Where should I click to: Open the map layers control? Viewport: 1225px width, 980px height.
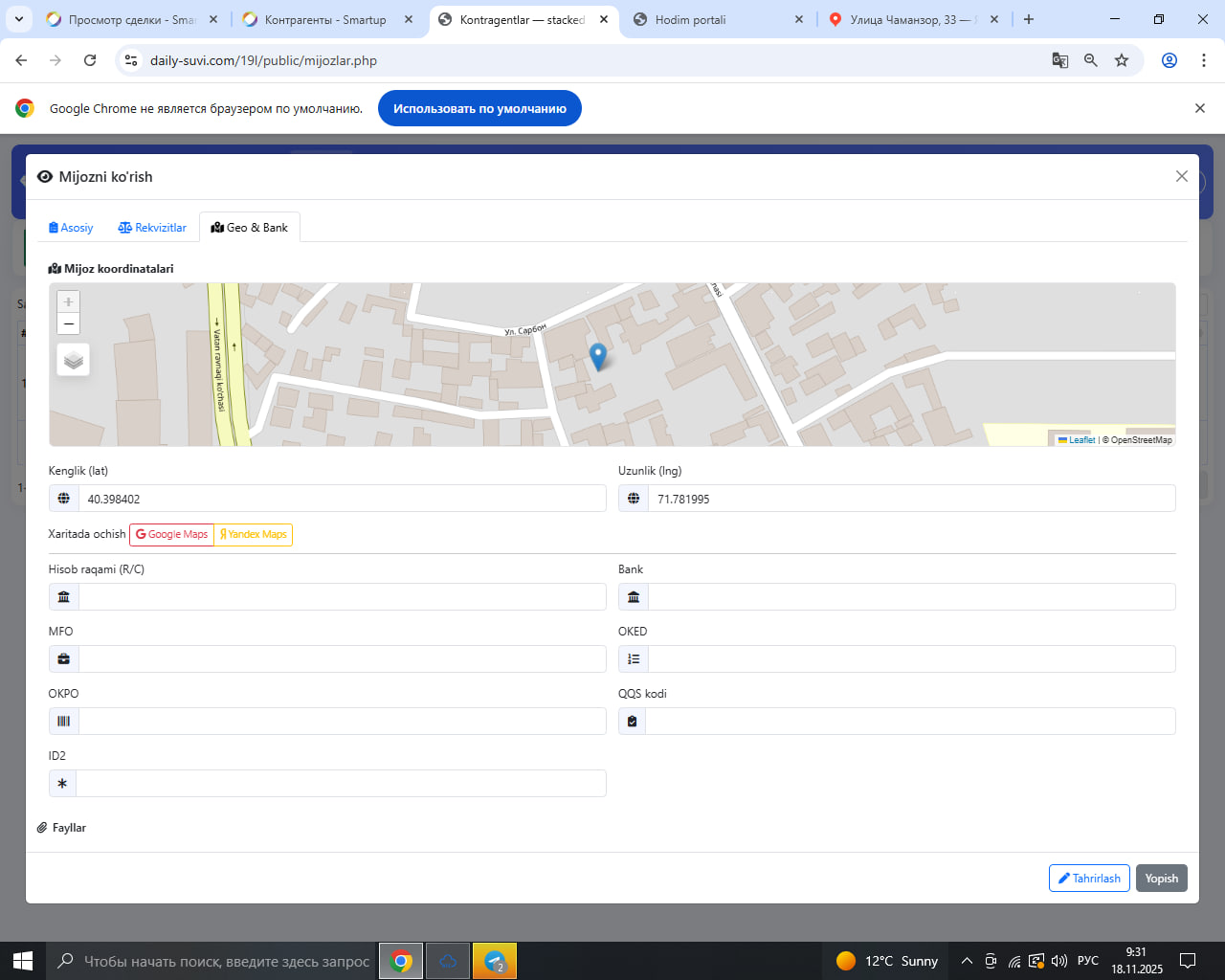coord(74,360)
